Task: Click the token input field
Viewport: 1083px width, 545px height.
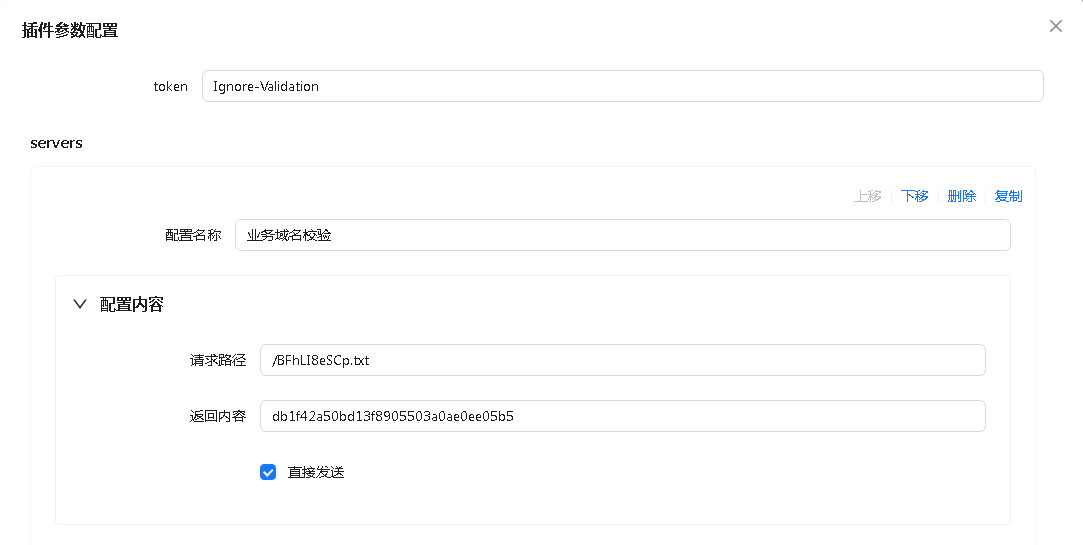Action: (x=622, y=86)
